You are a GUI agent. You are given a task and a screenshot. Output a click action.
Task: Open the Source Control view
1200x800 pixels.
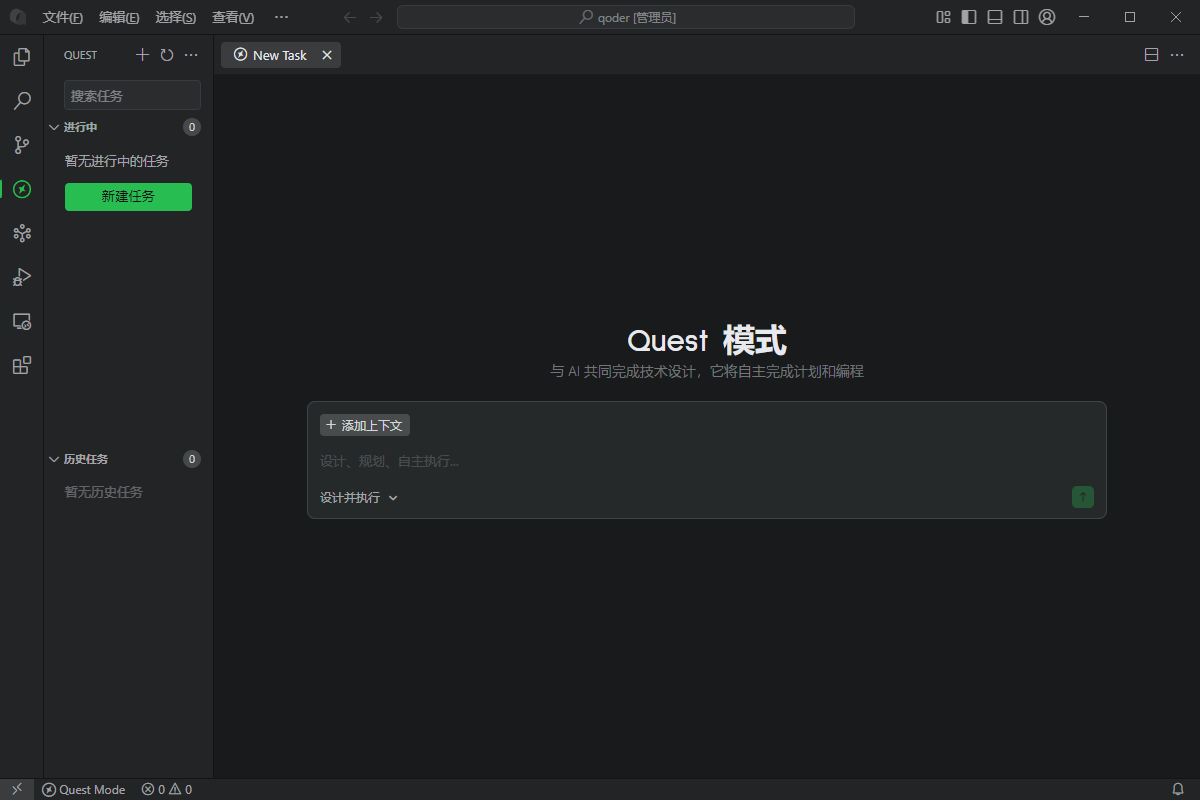[22, 145]
